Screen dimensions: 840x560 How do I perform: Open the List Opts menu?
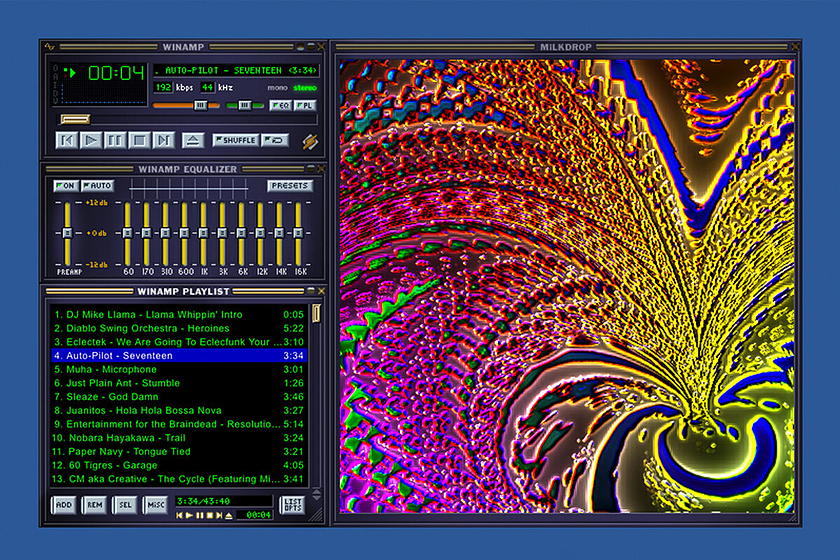293,505
